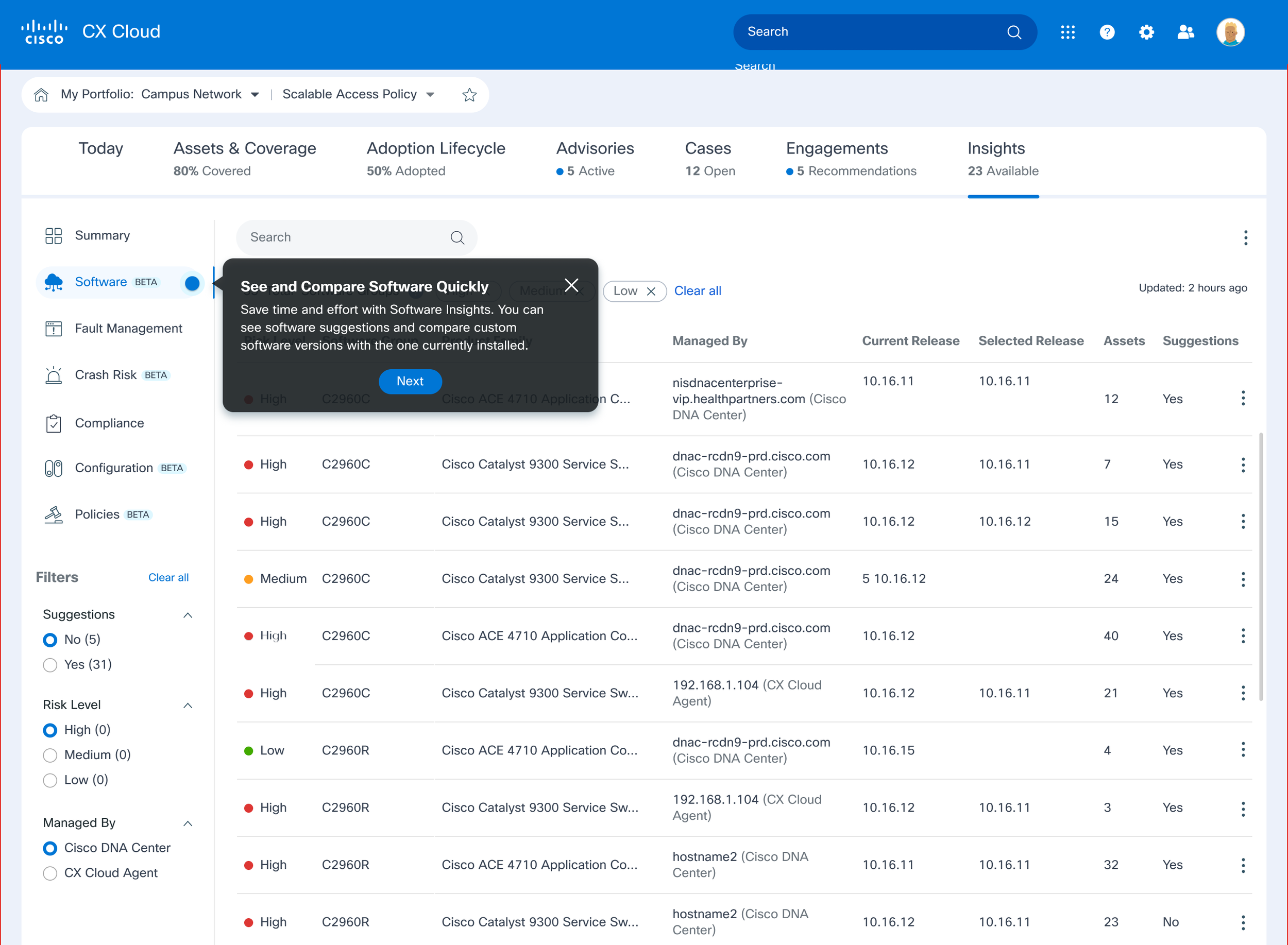Select Medium (0) risk level radio
This screenshot has width=1288, height=945.
50,755
